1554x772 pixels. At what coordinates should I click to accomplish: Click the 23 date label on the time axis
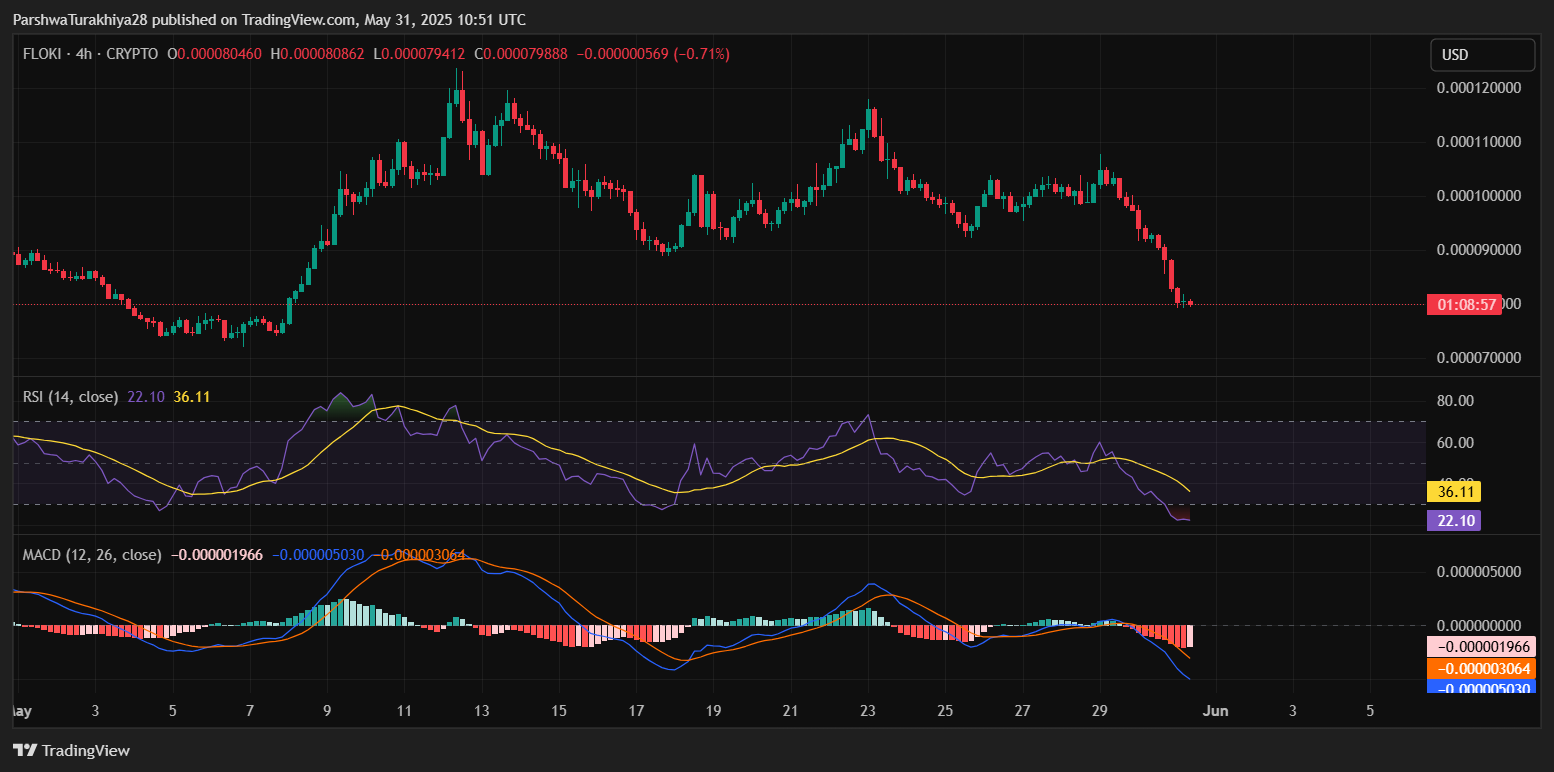tap(867, 711)
